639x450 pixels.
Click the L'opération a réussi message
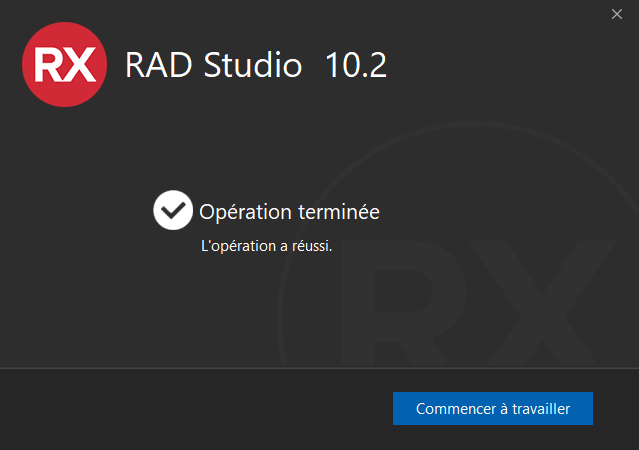coord(266,245)
